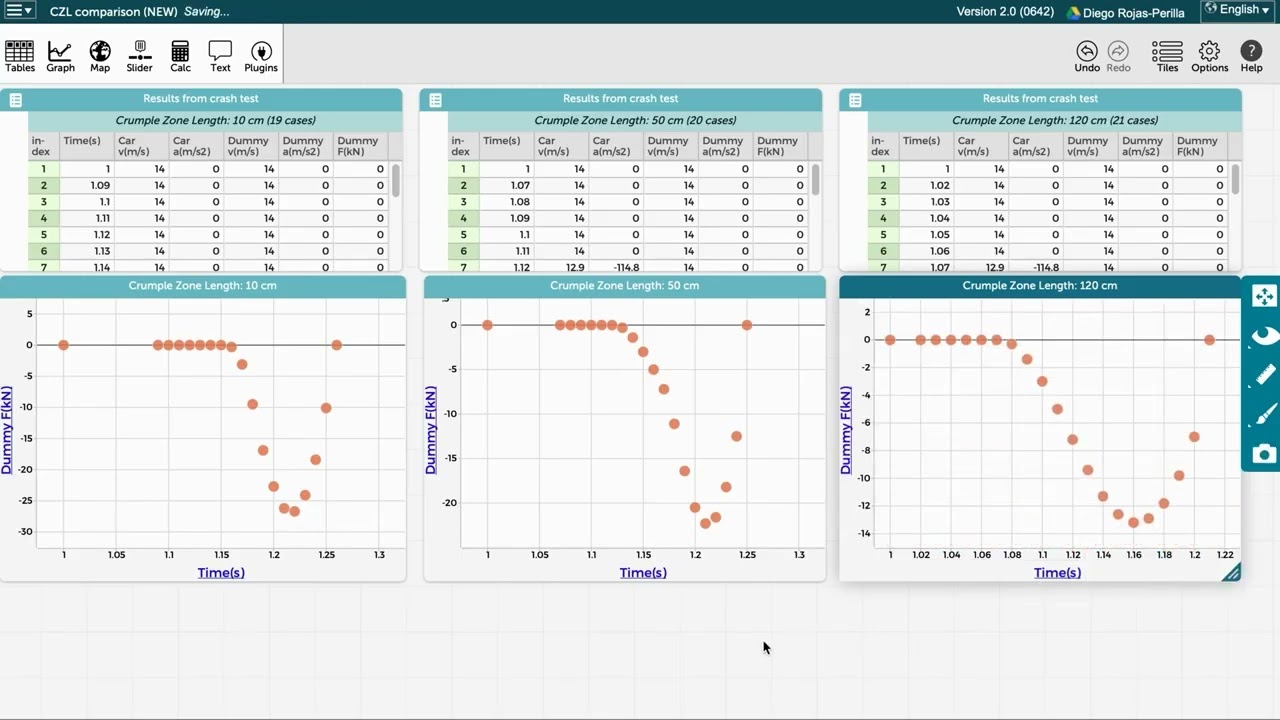
Task: Click Dummy v(m/s) column header in the 50 cm table
Action: click(670, 146)
